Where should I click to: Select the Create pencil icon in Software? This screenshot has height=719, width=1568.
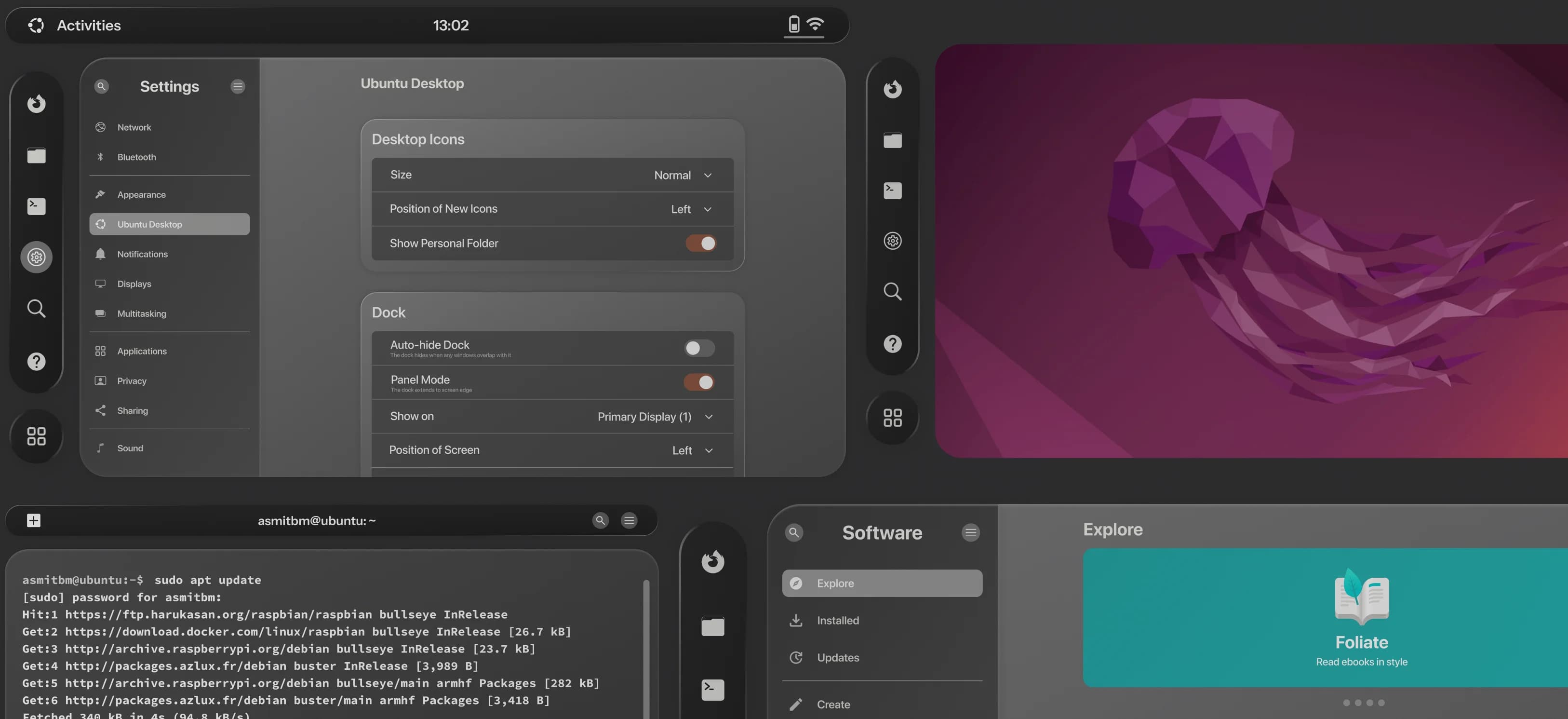click(795, 705)
